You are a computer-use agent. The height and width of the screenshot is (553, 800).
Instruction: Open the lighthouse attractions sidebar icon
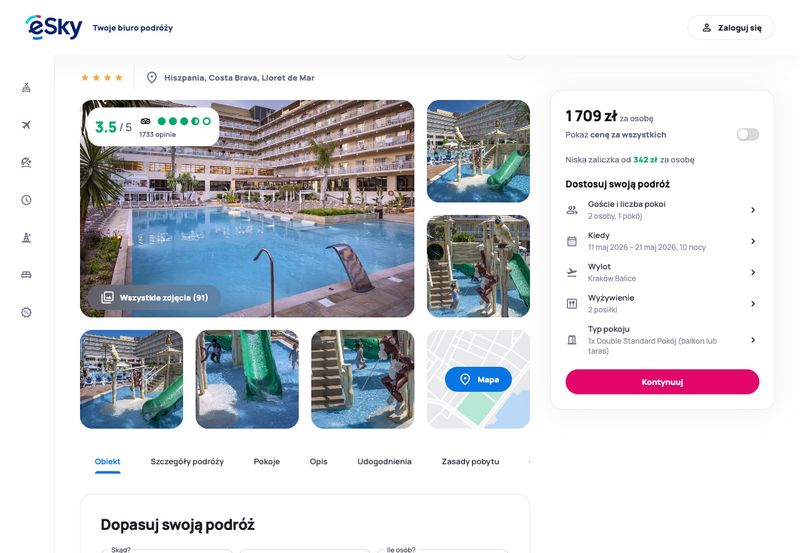pos(27,237)
